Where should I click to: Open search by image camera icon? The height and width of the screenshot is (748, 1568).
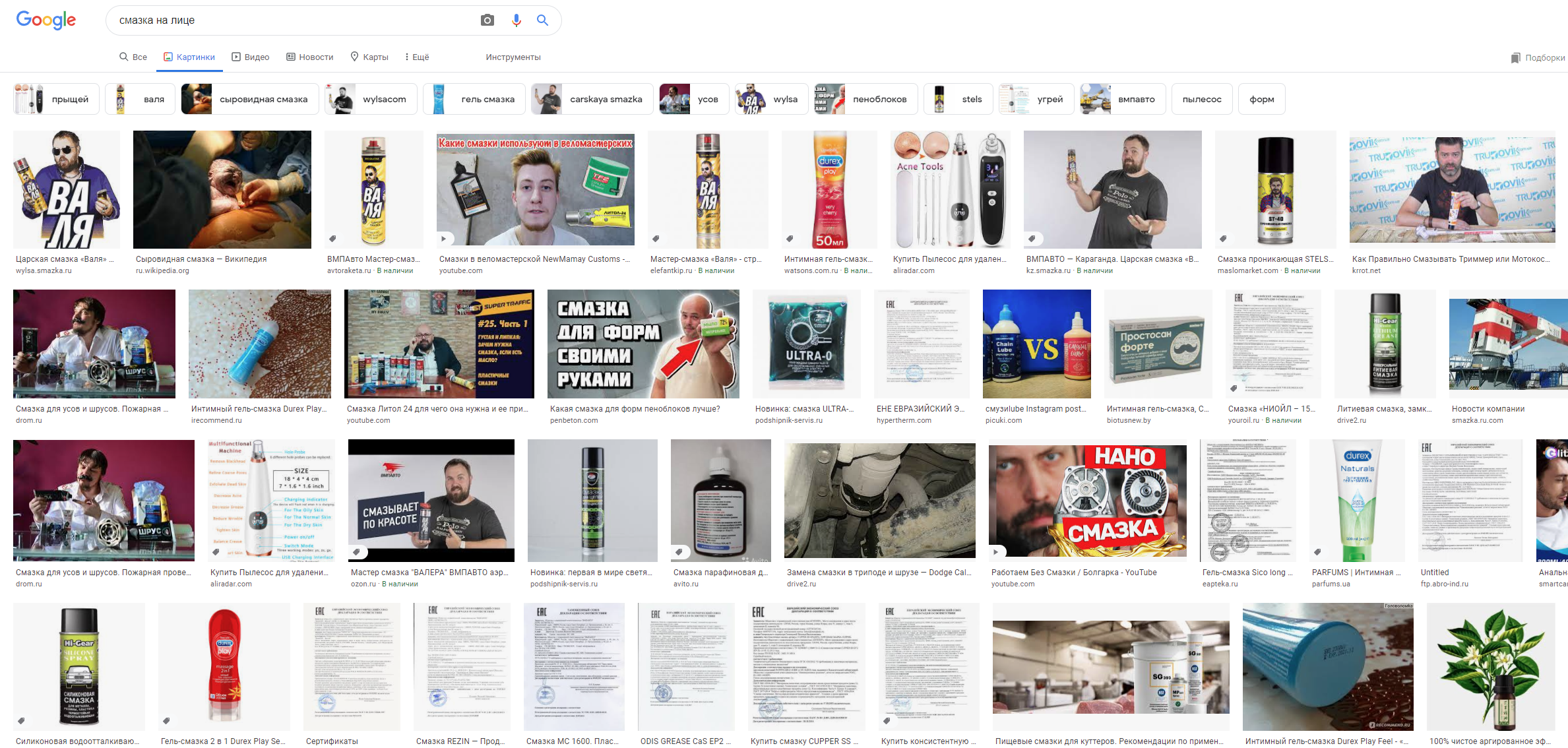pyautogui.click(x=487, y=20)
